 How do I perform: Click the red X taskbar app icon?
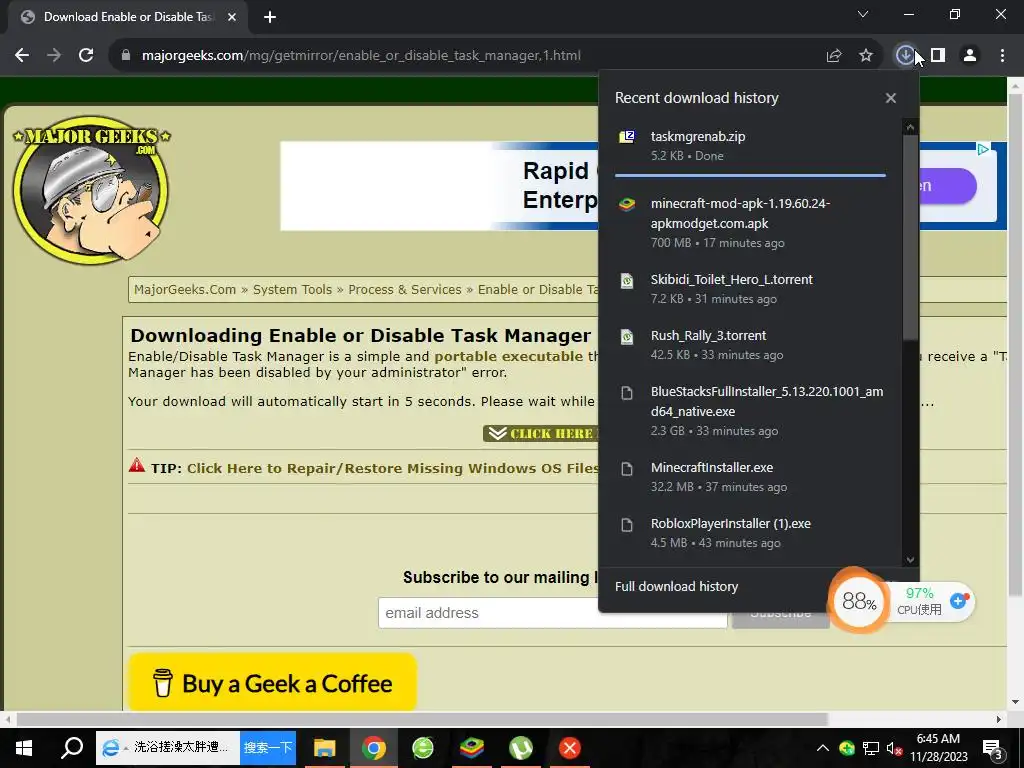569,748
